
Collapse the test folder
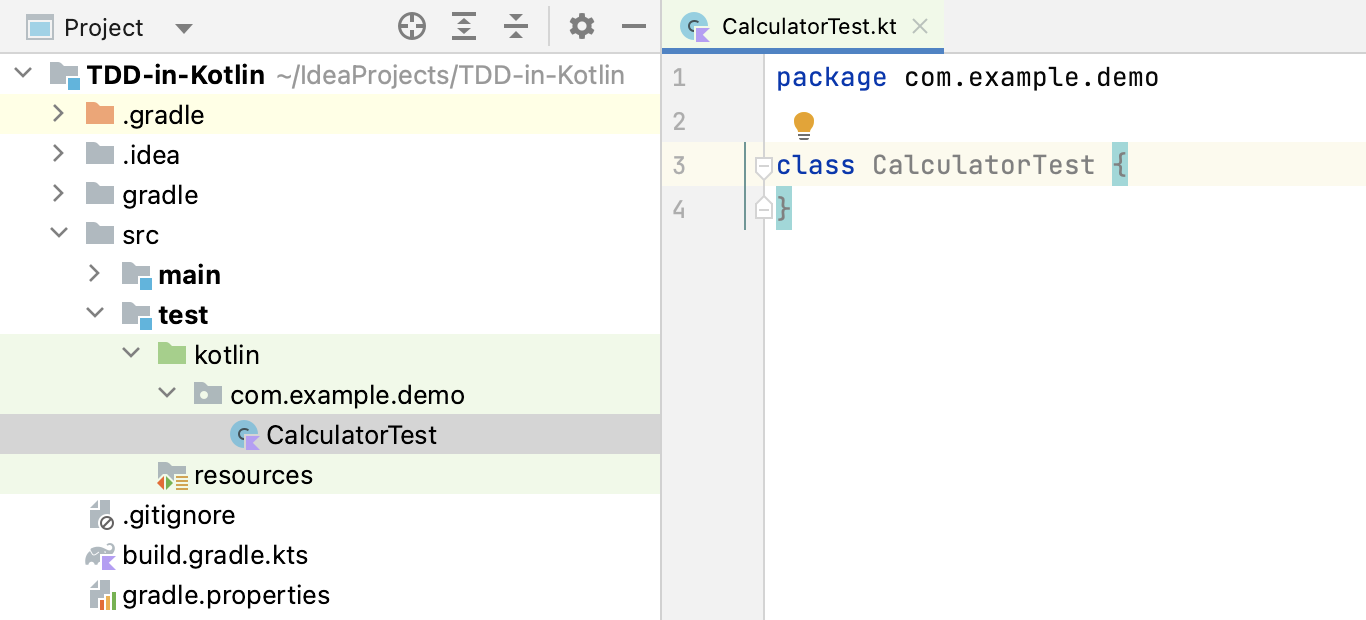click(x=95, y=314)
